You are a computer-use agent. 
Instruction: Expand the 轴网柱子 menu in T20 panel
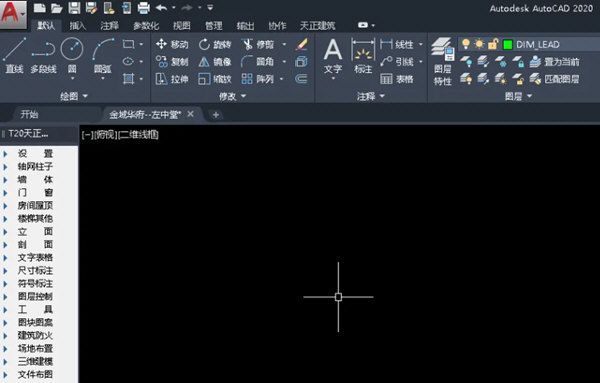(35, 167)
